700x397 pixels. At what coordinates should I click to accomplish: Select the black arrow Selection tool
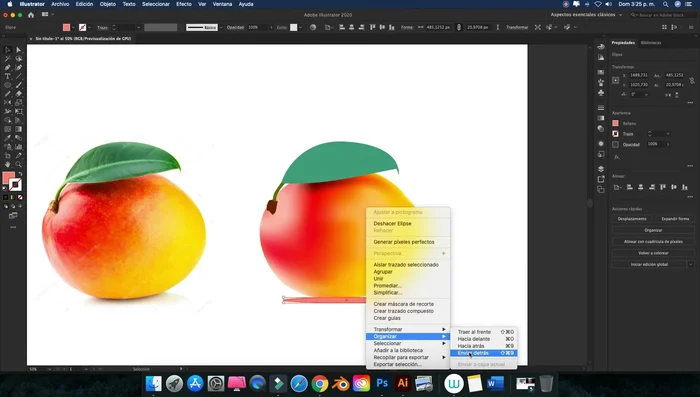pyautogui.click(x=8, y=50)
